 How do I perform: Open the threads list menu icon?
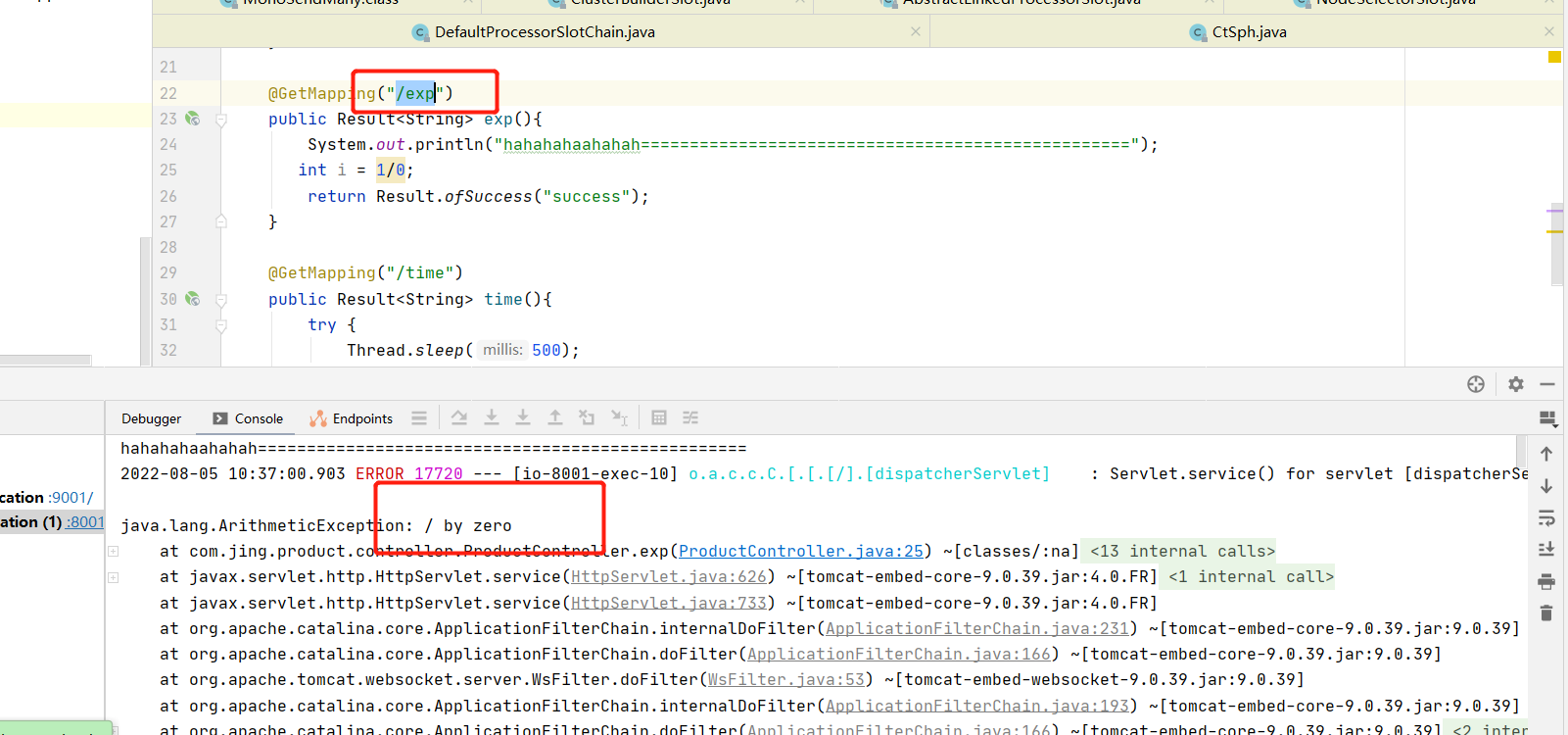[419, 417]
